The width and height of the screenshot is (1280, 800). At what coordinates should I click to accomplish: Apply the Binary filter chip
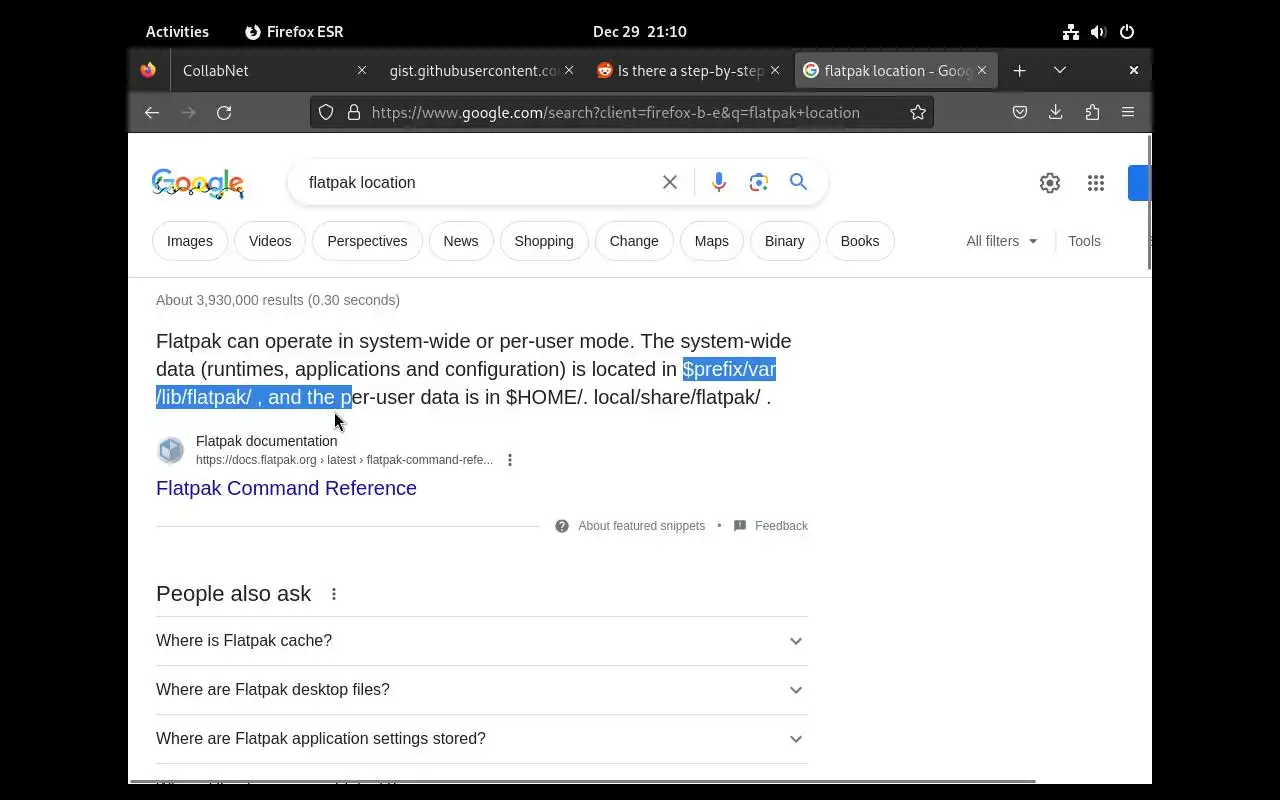(785, 241)
